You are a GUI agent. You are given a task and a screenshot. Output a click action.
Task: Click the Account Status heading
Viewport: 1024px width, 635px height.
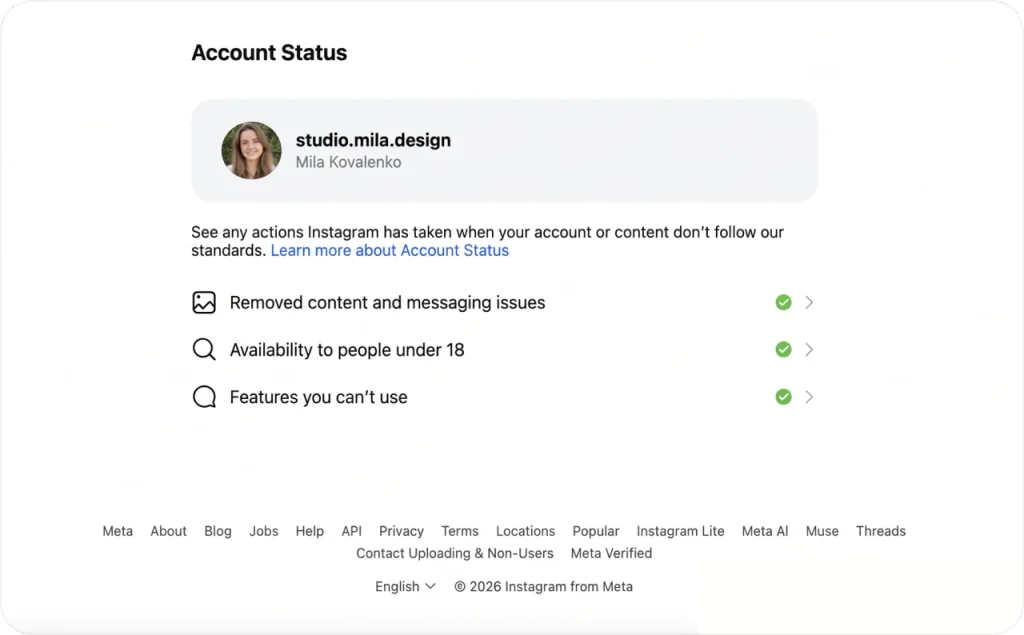tap(269, 53)
